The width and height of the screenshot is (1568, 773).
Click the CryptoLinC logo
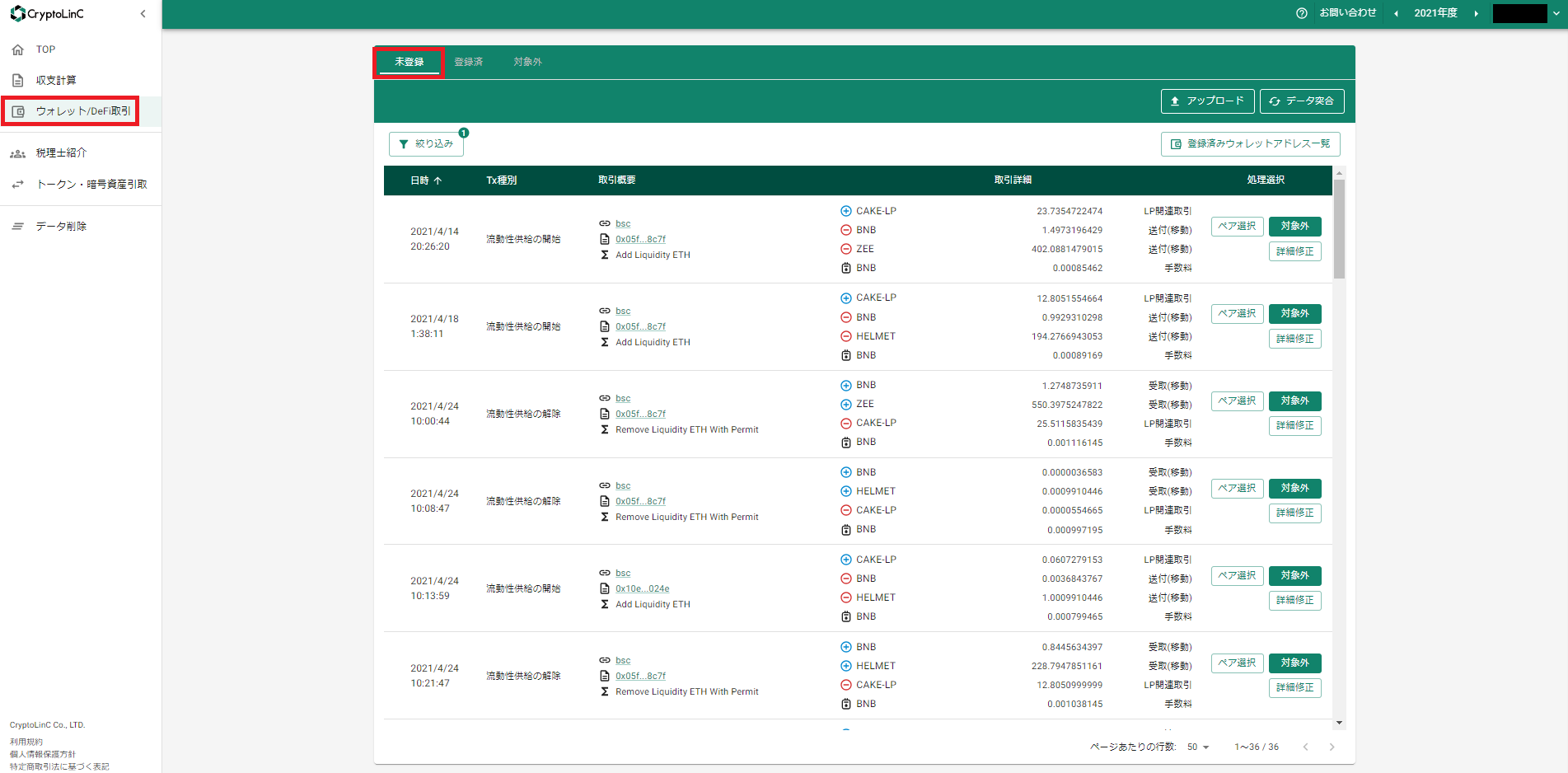[x=47, y=14]
